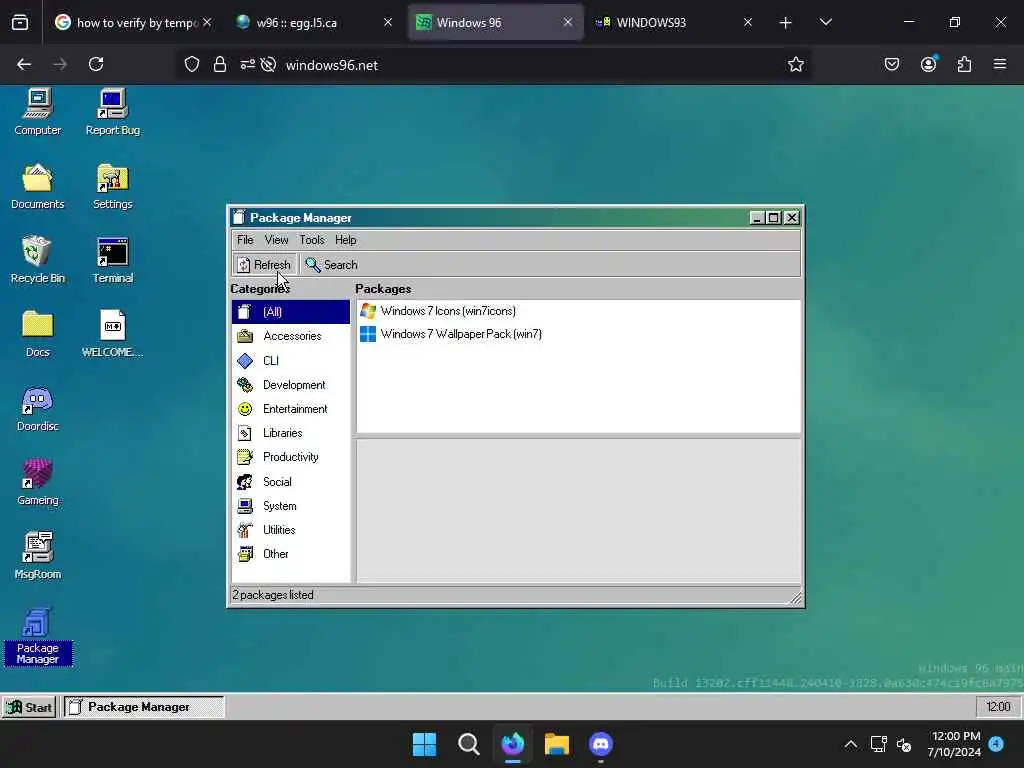Close the Package Manager window
Screen dimensions: 1024x768
[792, 217]
